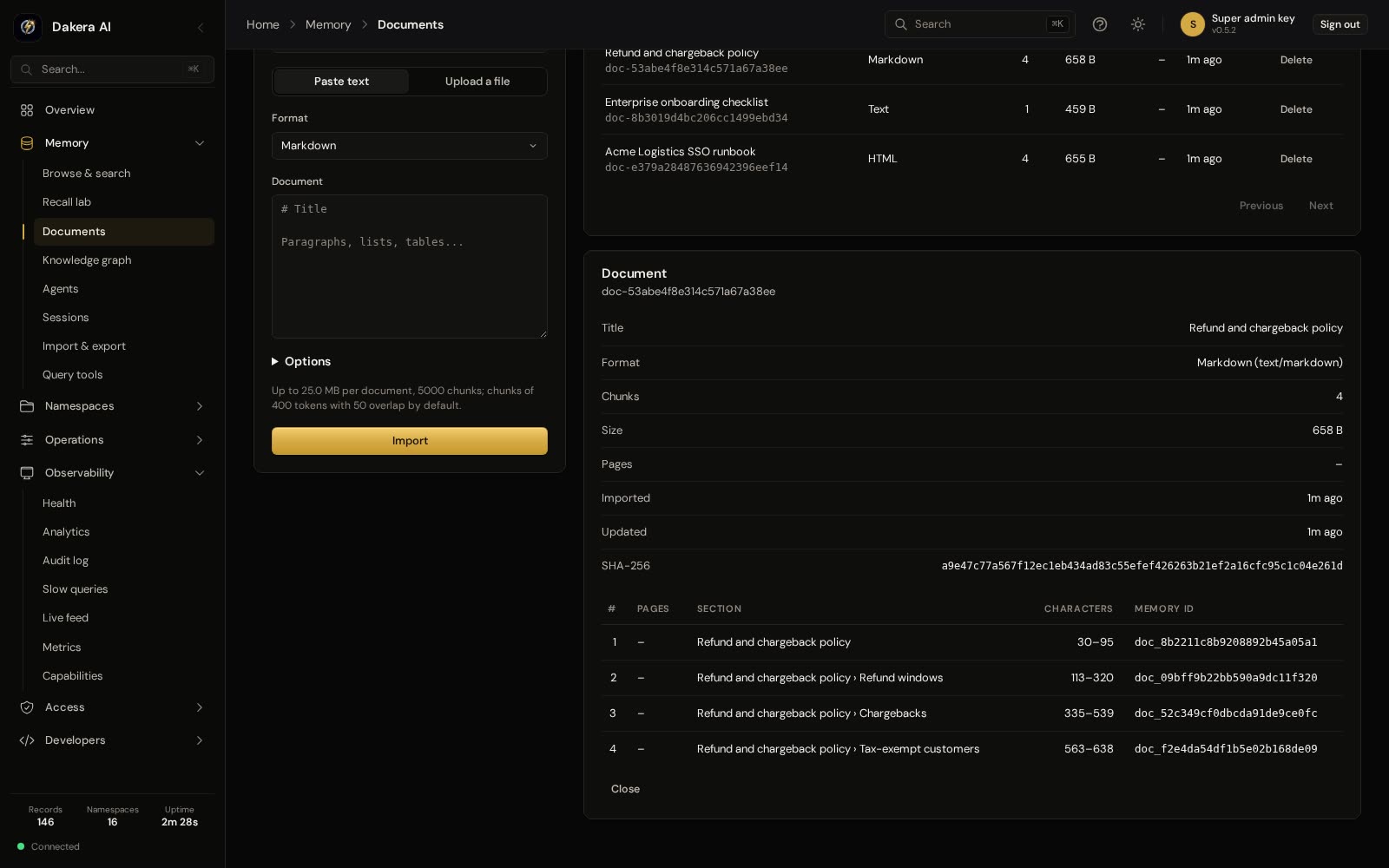Click the Namespaces folder icon
Screen dimensions: 1389x868
(27, 406)
